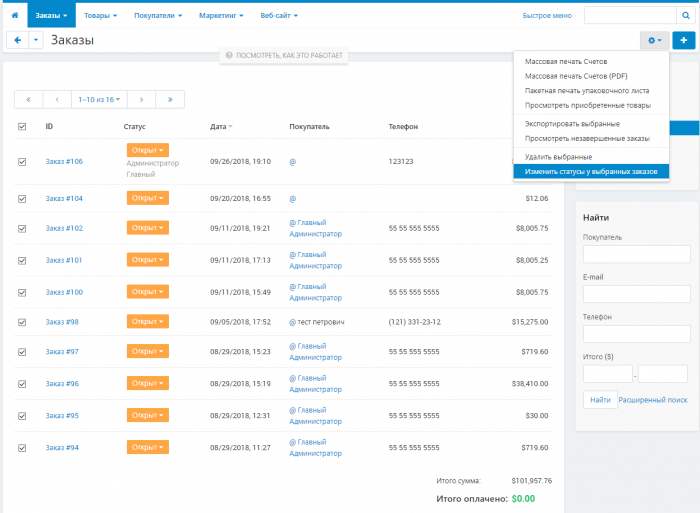
Task: Click the search magnifier icon
Action: tap(686, 16)
